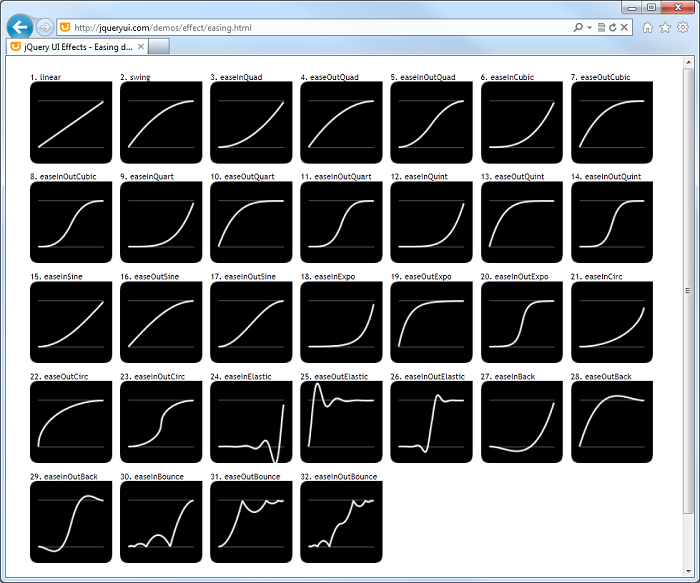The width and height of the screenshot is (700, 583).
Task: Click the easeInElastic easing graph
Action: (251, 422)
